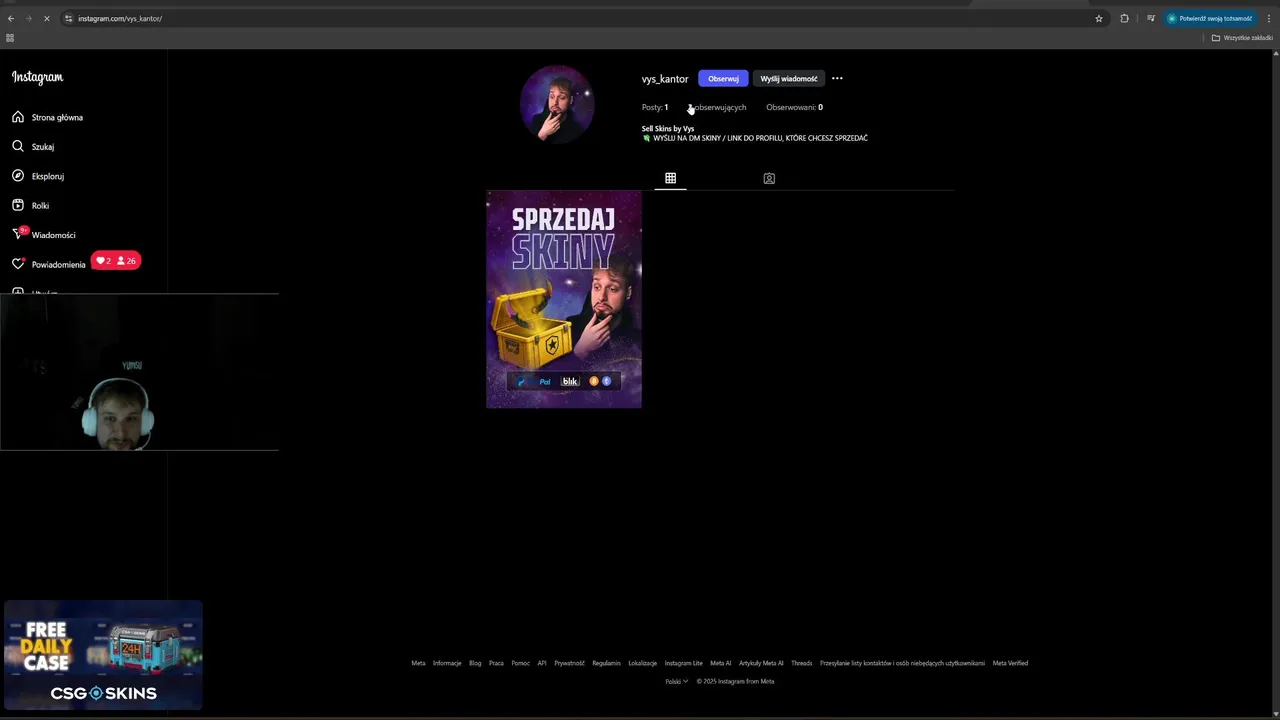
Task: Switch to the tagged posts tab
Action: (x=769, y=178)
